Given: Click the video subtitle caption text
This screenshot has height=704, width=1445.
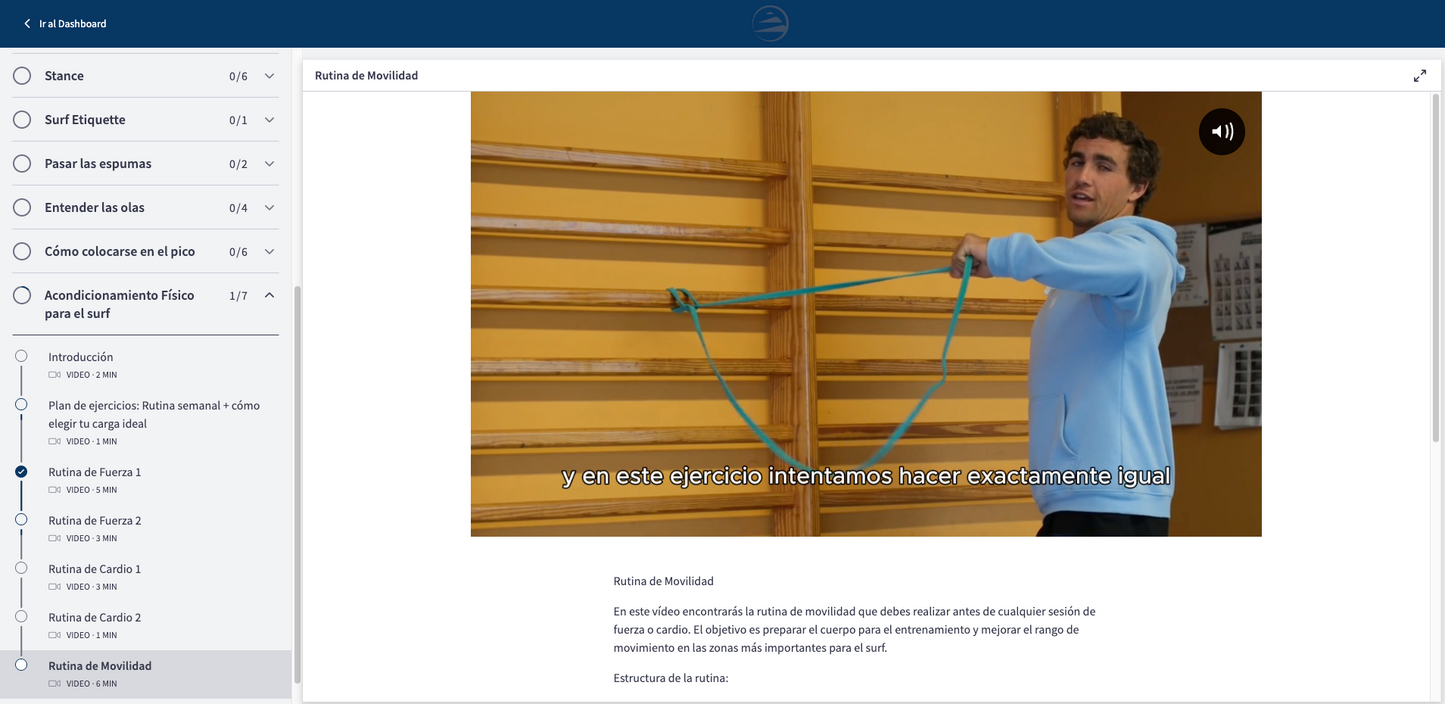Looking at the screenshot, I should [866, 476].
